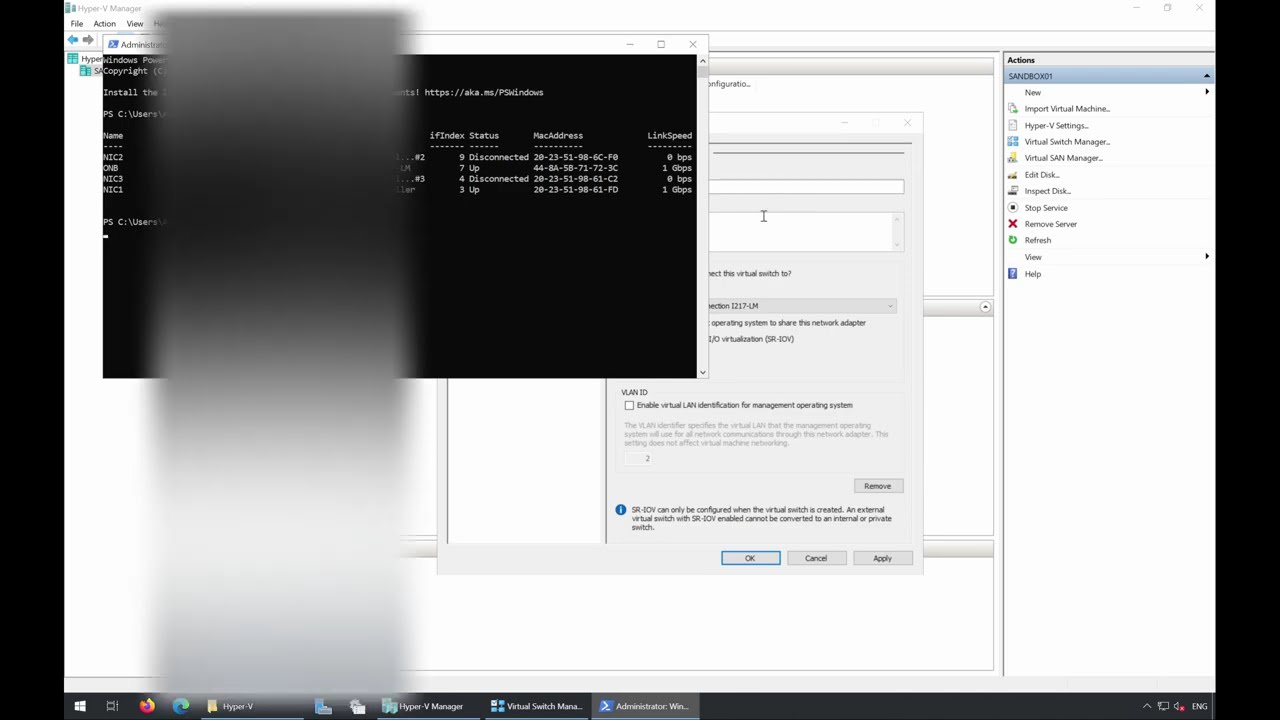The image size is (1280, 720).
Task: Enable virtual LAN identification checkbox
Action: 629,405
